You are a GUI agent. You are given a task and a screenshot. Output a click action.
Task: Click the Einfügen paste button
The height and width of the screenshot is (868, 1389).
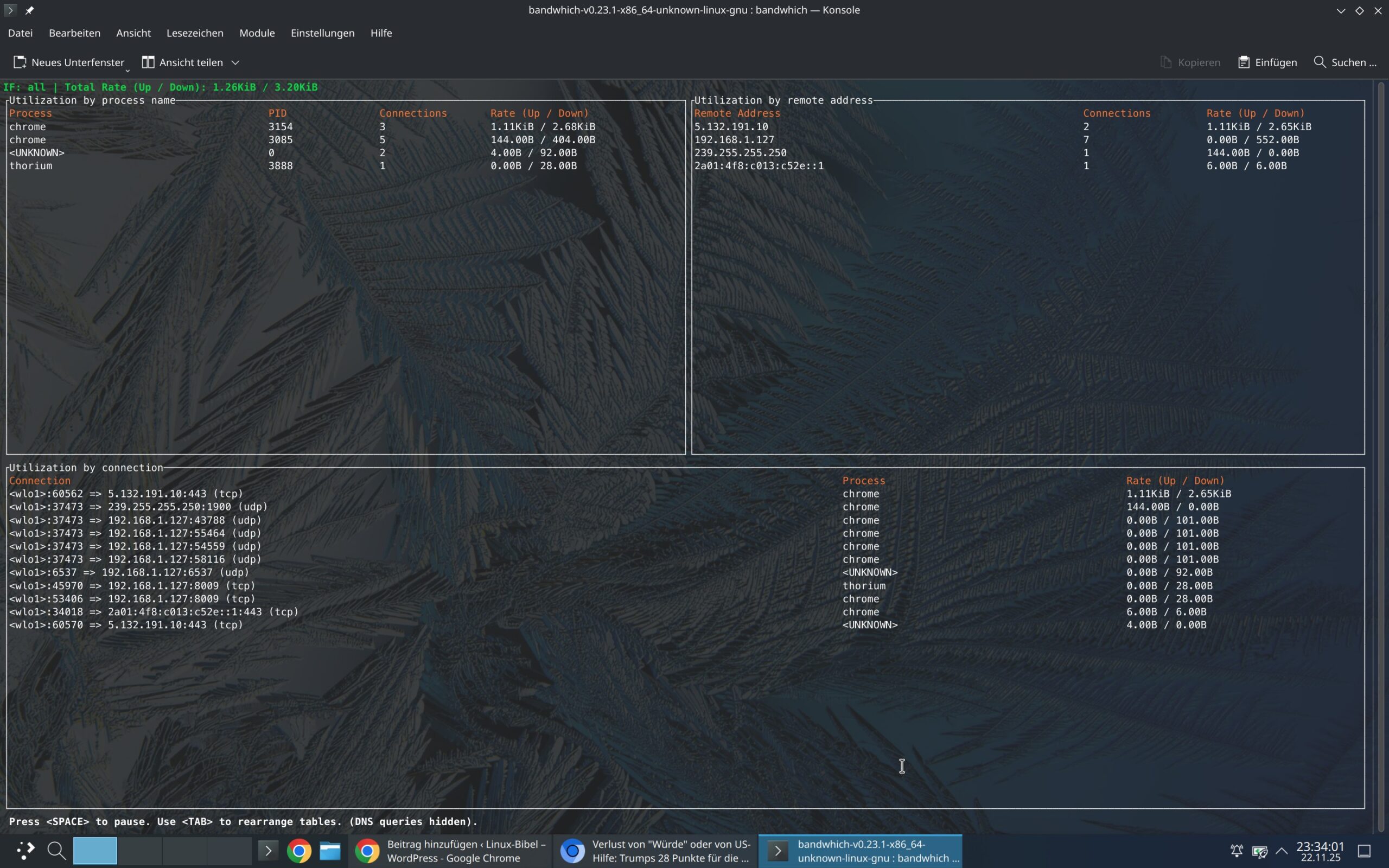pyautogui.click(x=1267, y=62)
